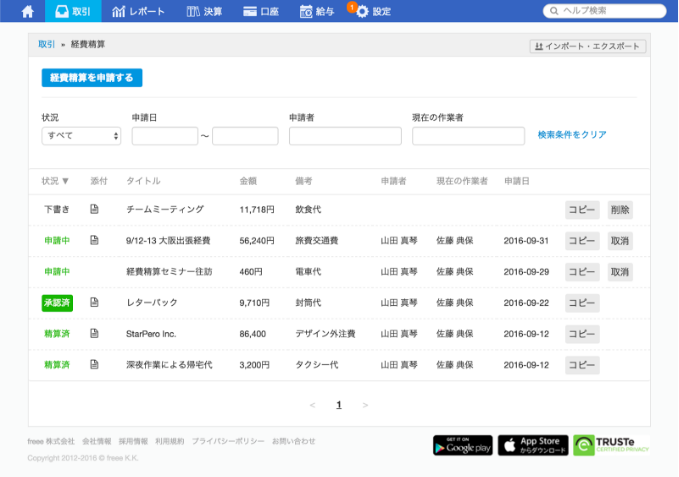Open attachment icon for レターパック row
The width and height of the screenshot is (679, 477).
[95, 302]
